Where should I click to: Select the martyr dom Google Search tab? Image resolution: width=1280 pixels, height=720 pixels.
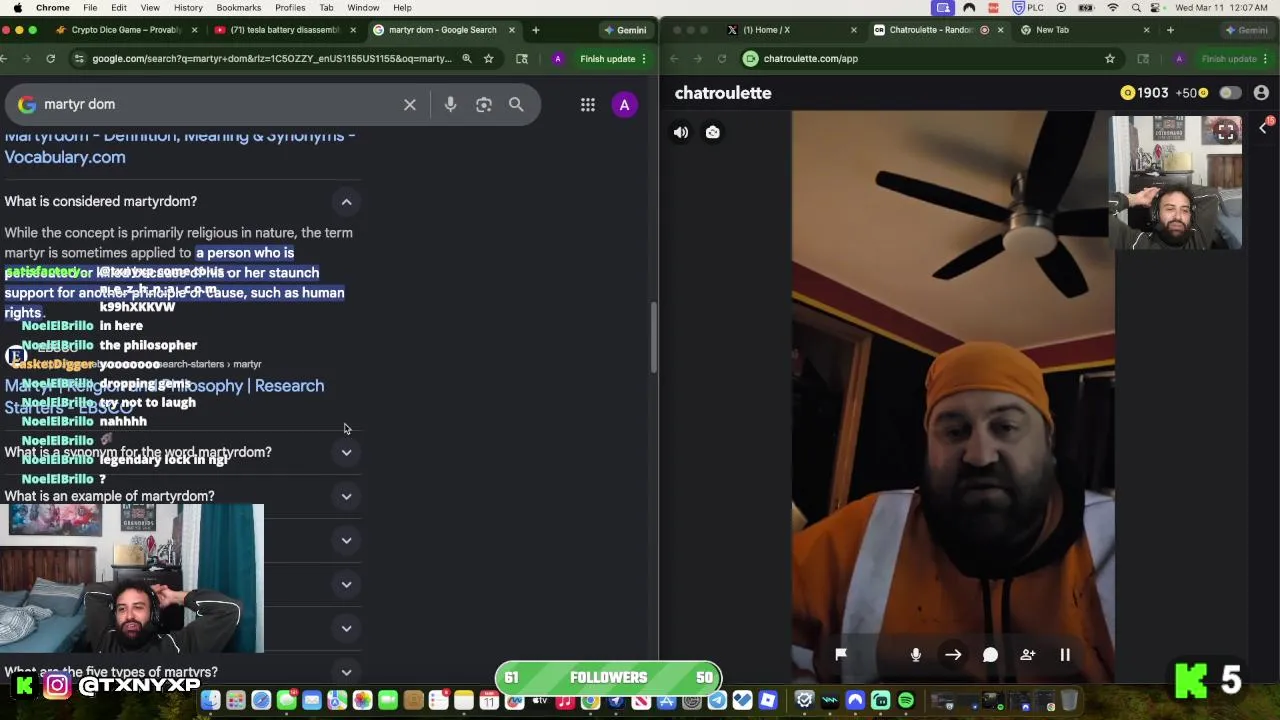coord(443,30)
